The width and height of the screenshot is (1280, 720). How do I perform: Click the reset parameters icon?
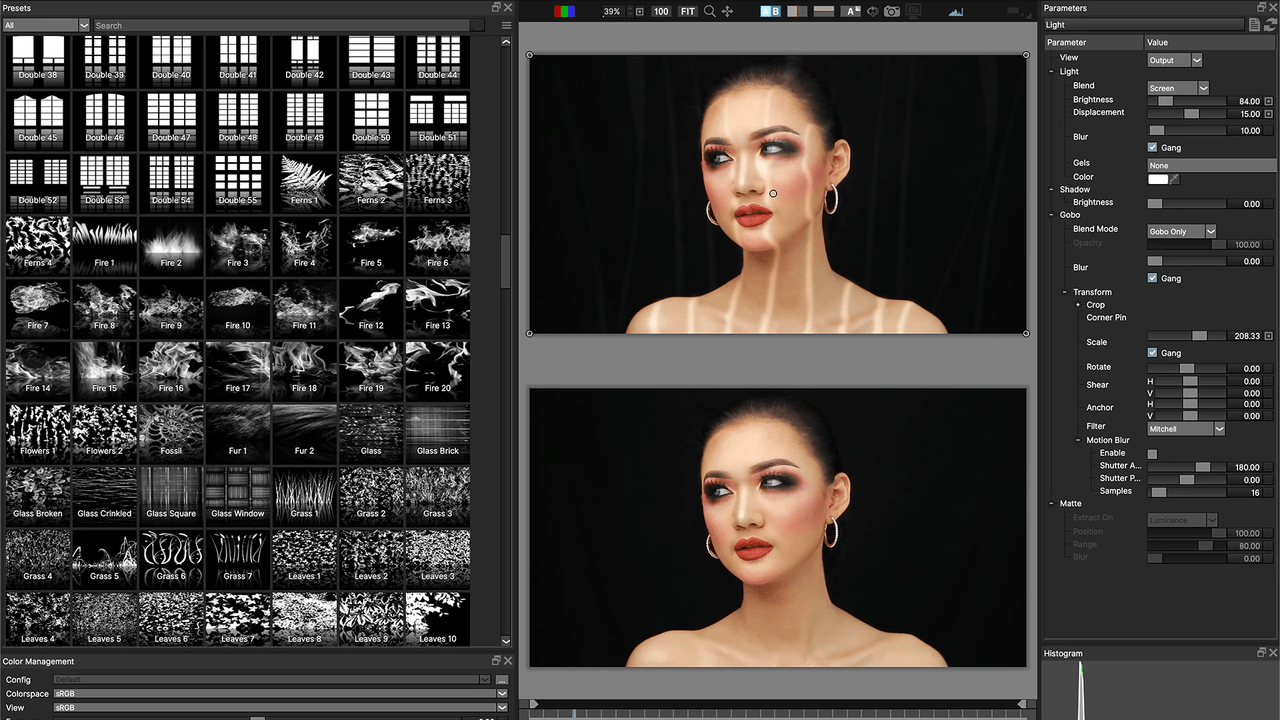tap(1271, 25)
